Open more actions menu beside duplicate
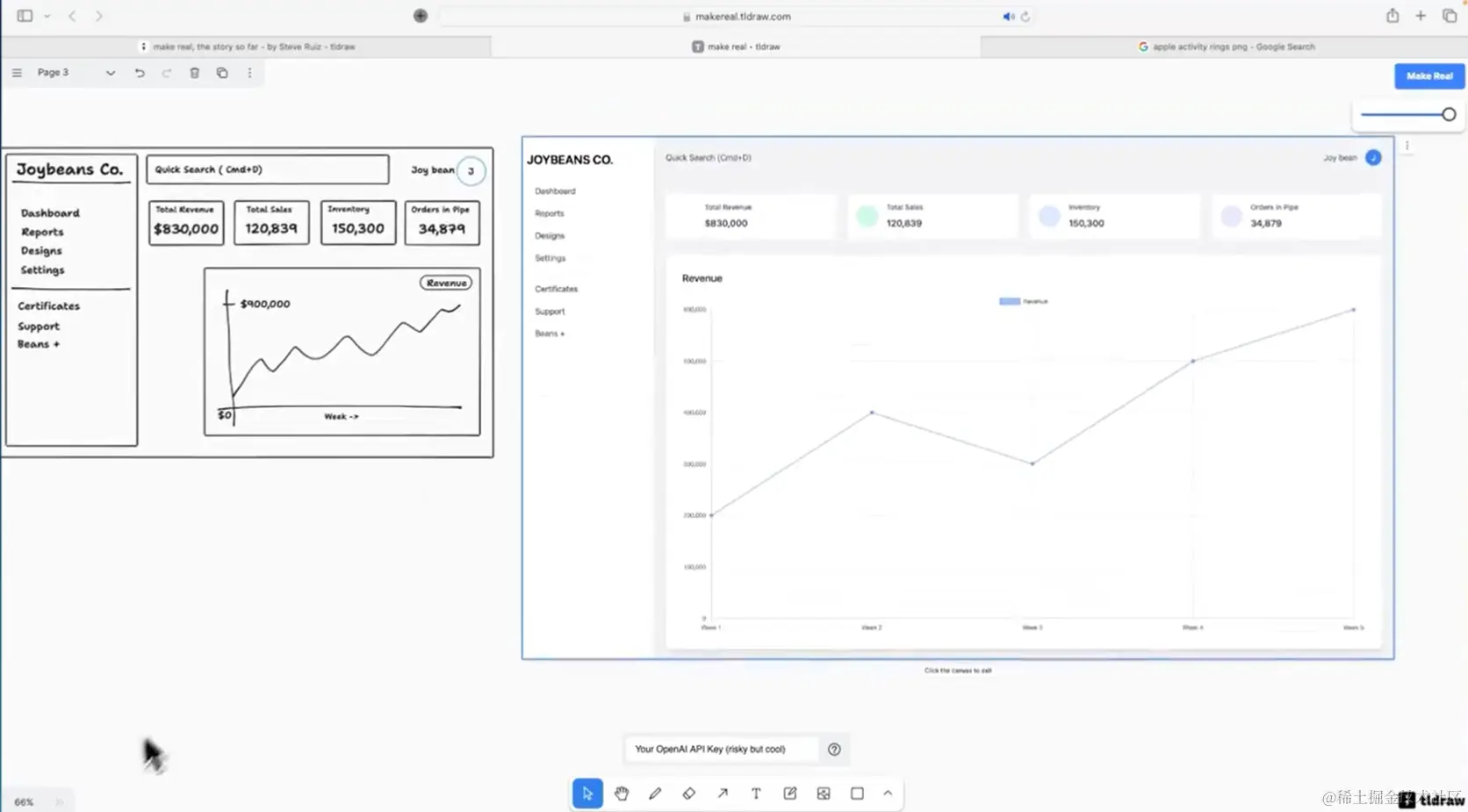 coord(250,73)
